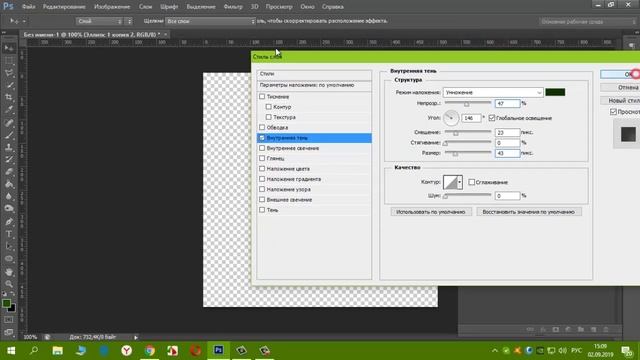Open the Все слои dropdown in options bar

coord(210,21)
